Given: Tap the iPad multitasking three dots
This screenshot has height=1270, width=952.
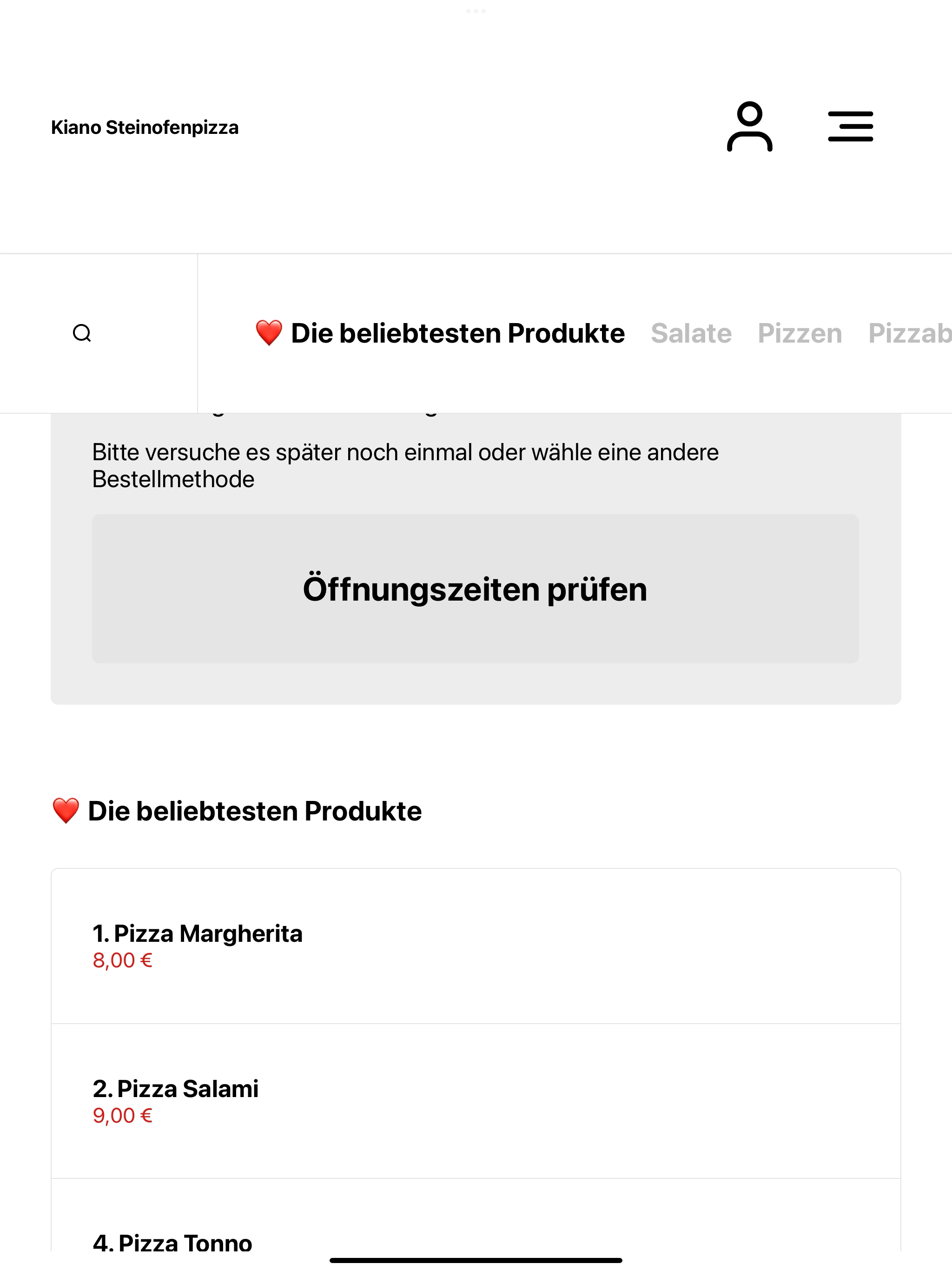Looking at the screenshot, I should tap(476, 11).
